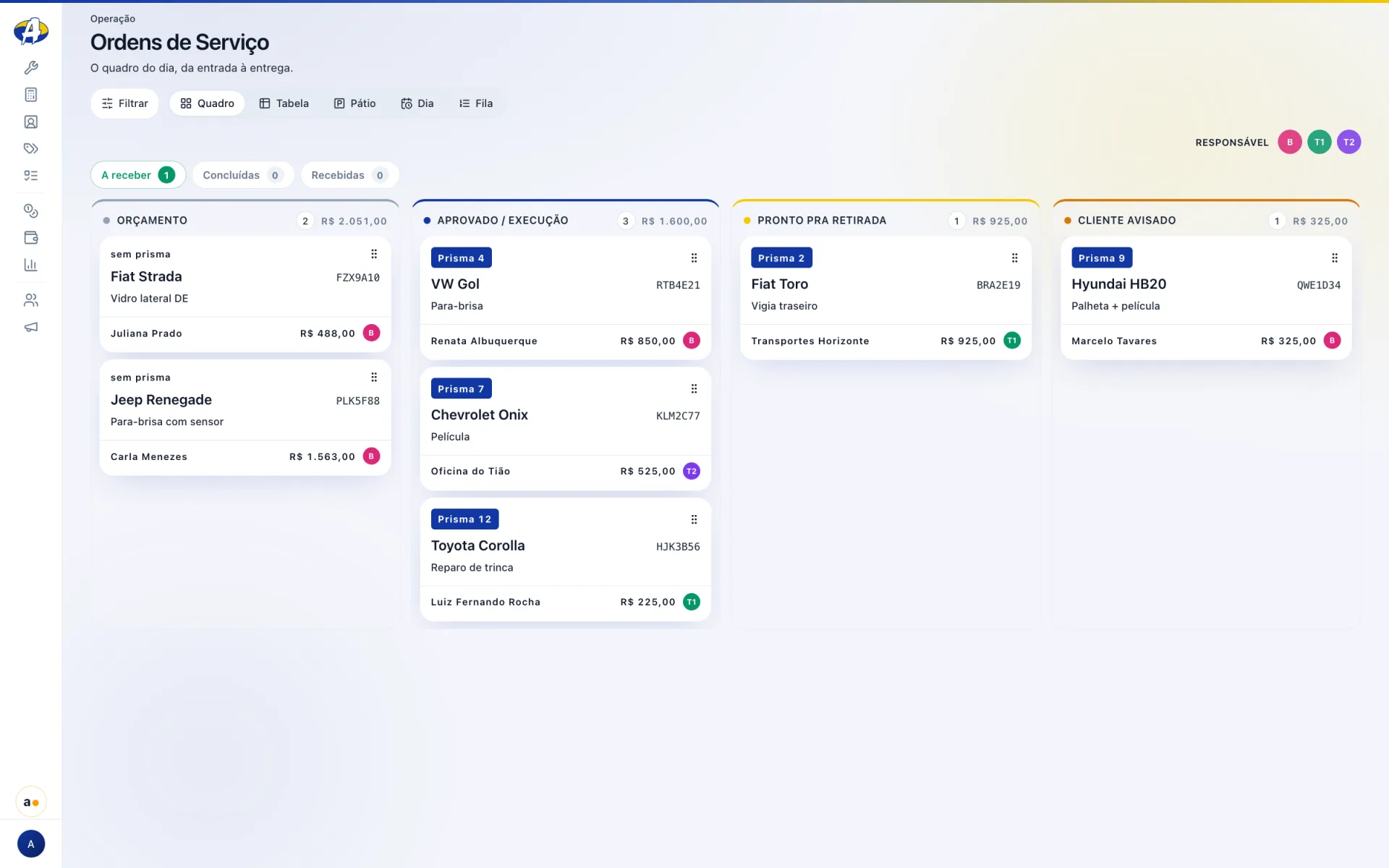Image resolution: width=1389 pixels, height=868 pixels.
Task: Open the team users icon in the sidebar
Action: pos(31,299)
